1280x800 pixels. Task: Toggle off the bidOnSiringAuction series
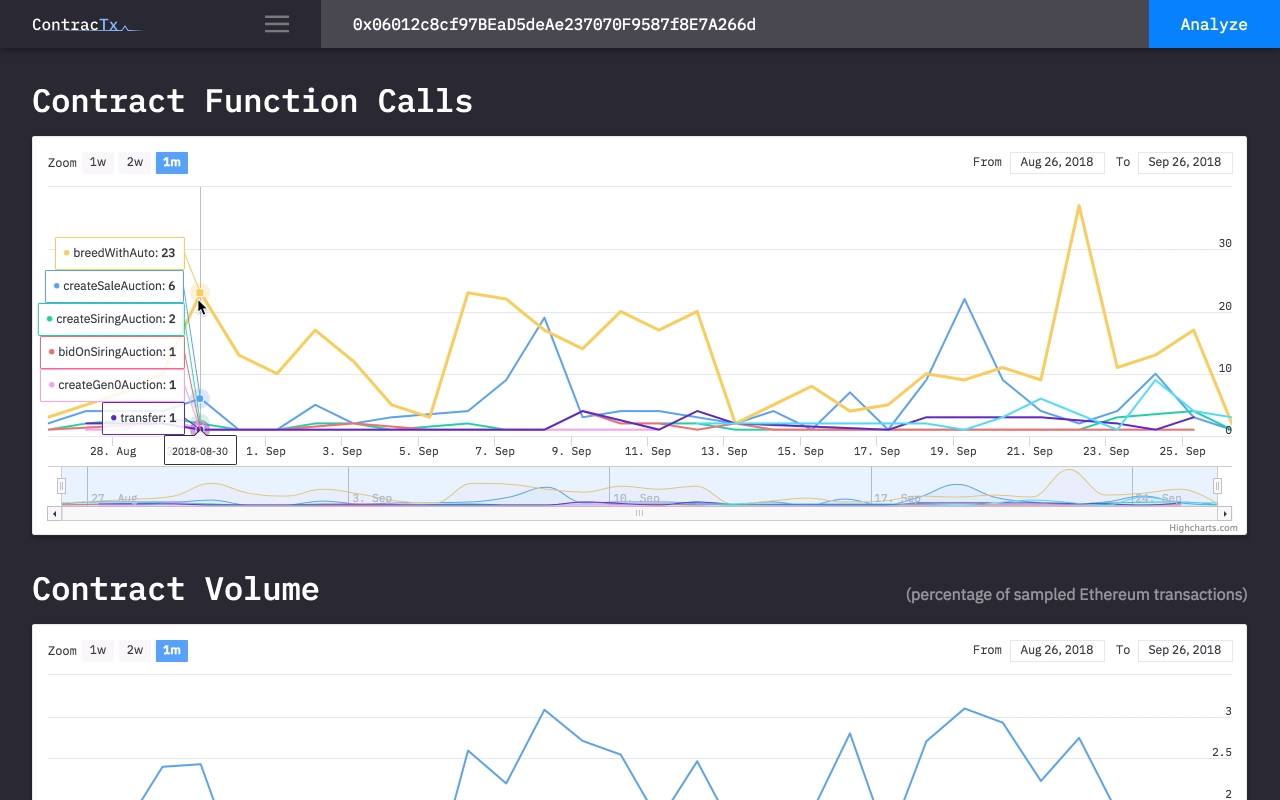coord(115,352)
